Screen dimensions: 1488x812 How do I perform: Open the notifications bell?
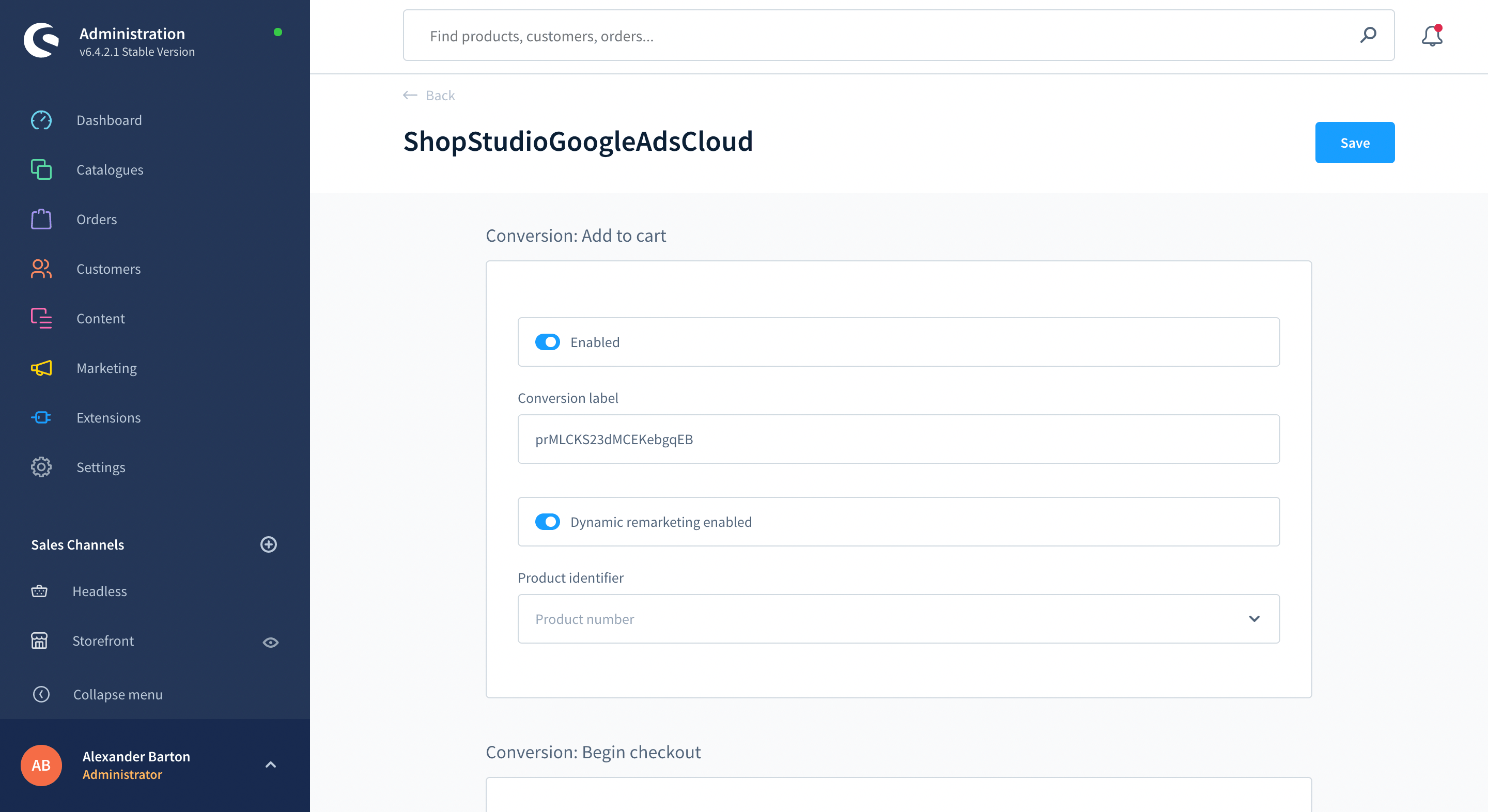pyautogui.click(x=1432, y=36)
